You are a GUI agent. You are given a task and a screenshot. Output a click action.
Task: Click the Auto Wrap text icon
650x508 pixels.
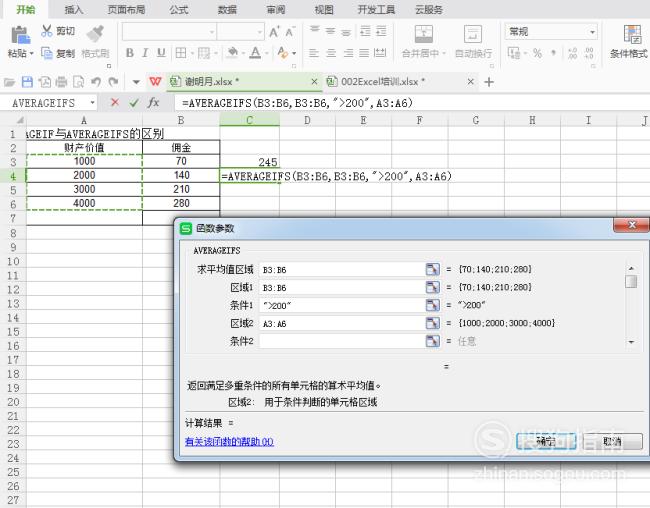point(473,34)
